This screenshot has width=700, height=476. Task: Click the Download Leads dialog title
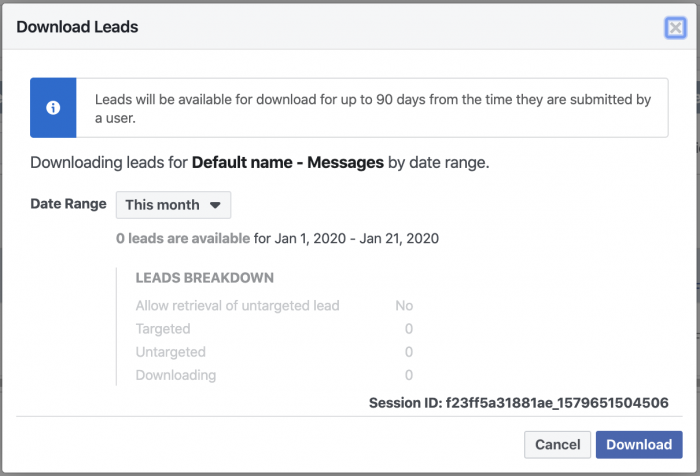pyautogui.click(x=77, y=27)
